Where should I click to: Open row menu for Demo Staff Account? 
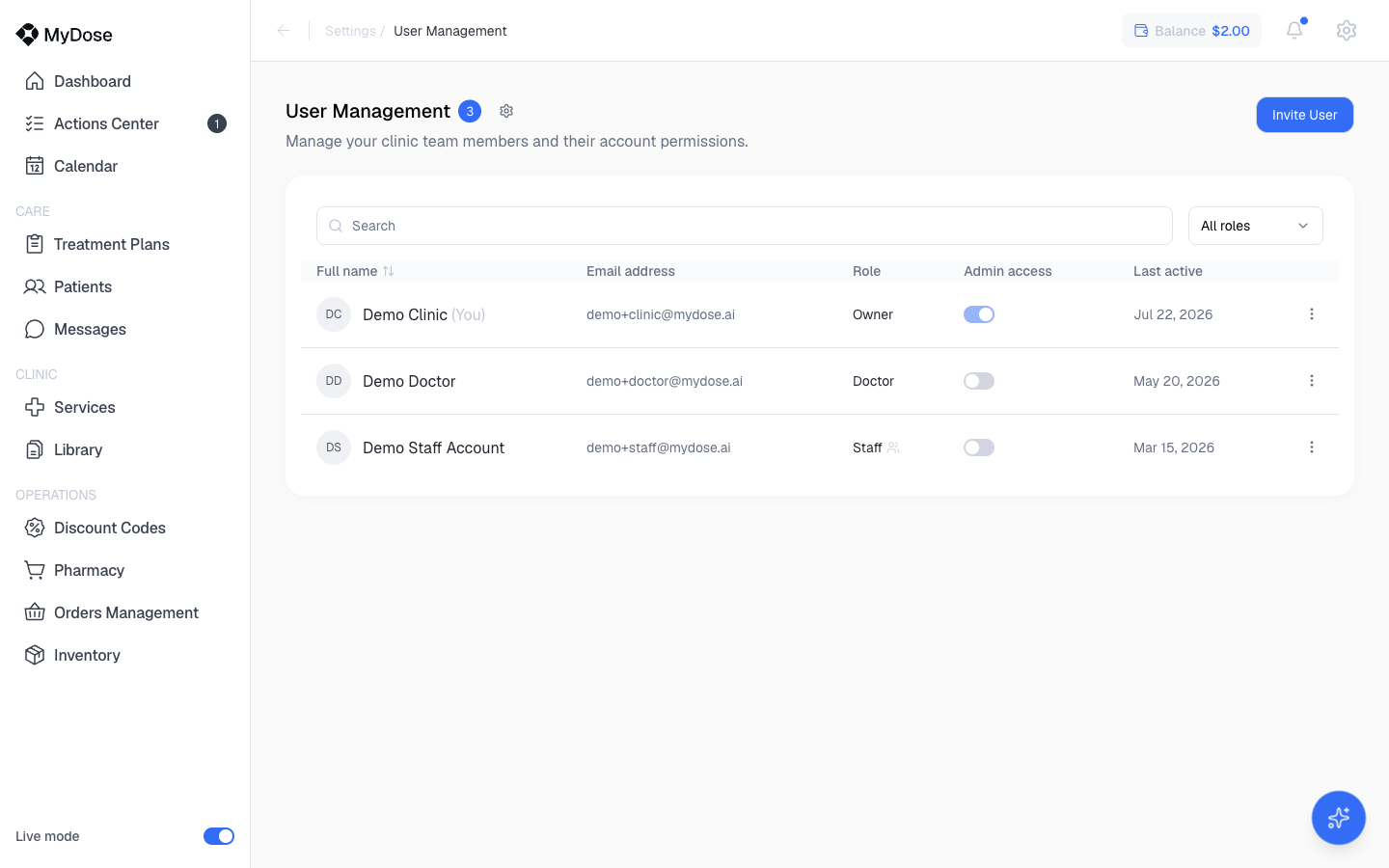[x=1312, y=448]
